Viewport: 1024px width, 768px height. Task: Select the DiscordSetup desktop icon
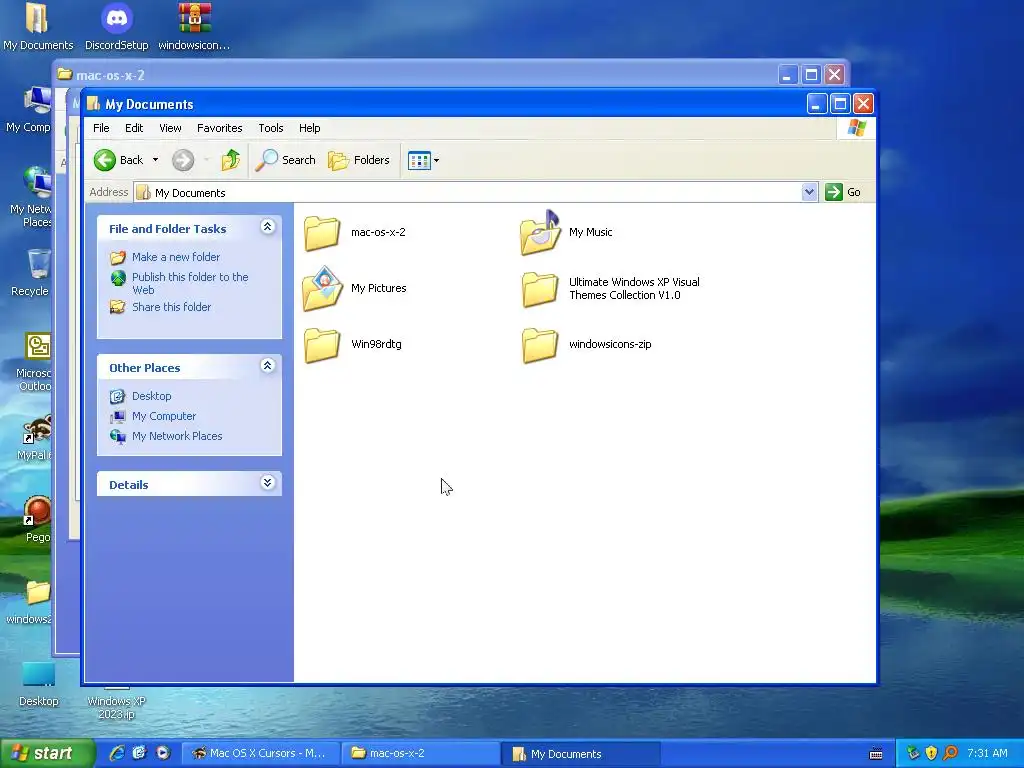click(117, 27)
